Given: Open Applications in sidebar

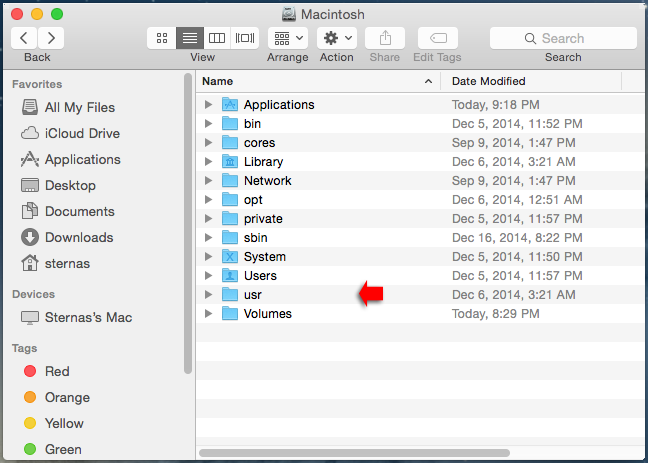Looking at the screenshot, I should point(71,160).
